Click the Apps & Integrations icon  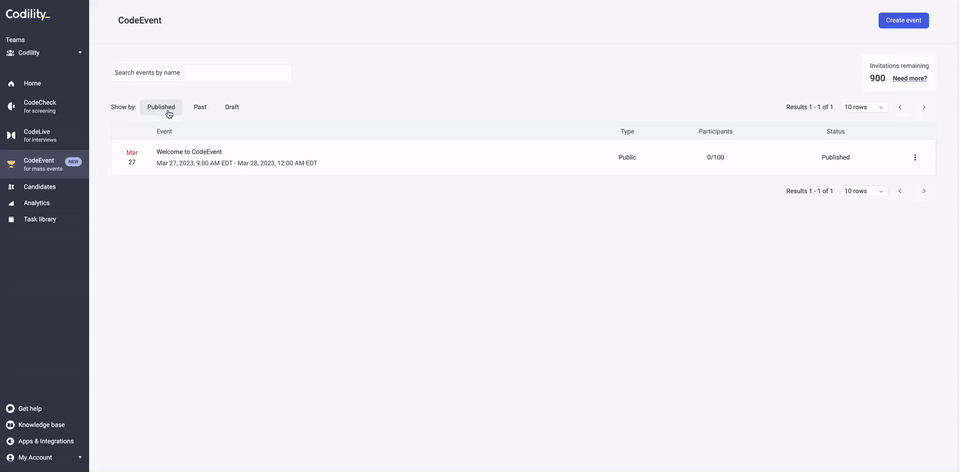click(10, 441)
